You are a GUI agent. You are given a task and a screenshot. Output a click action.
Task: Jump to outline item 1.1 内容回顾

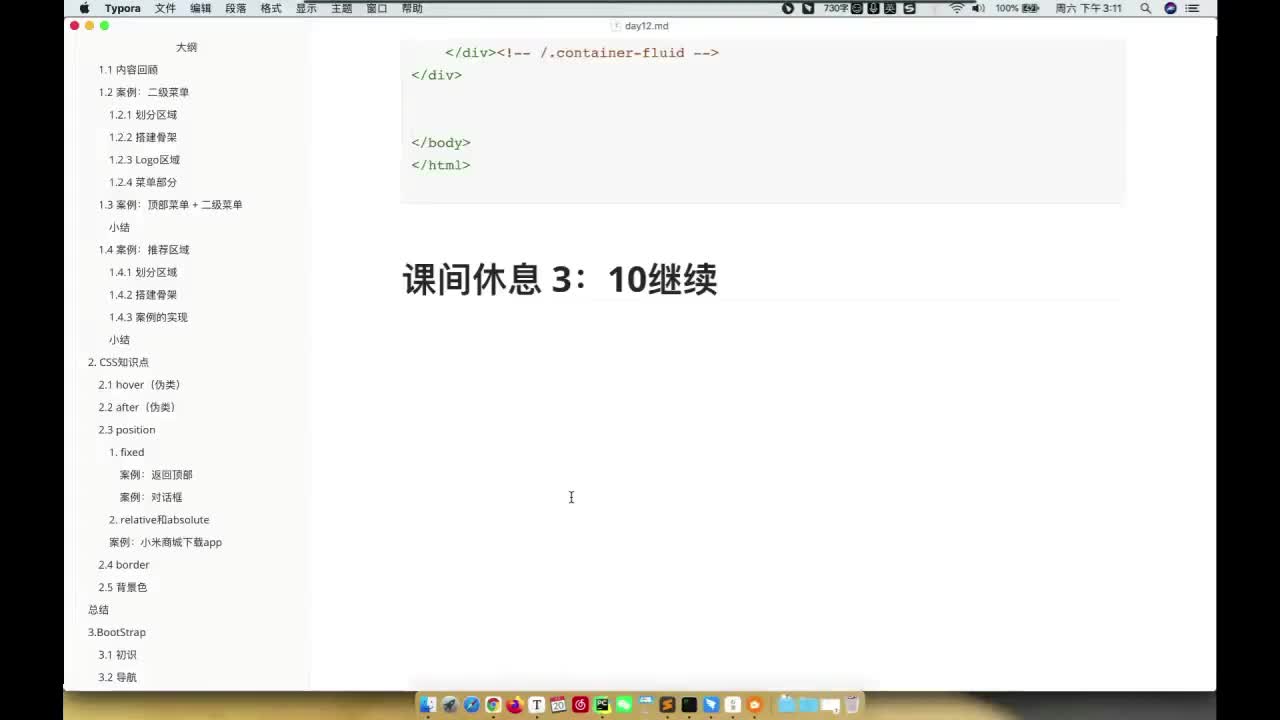128,70
